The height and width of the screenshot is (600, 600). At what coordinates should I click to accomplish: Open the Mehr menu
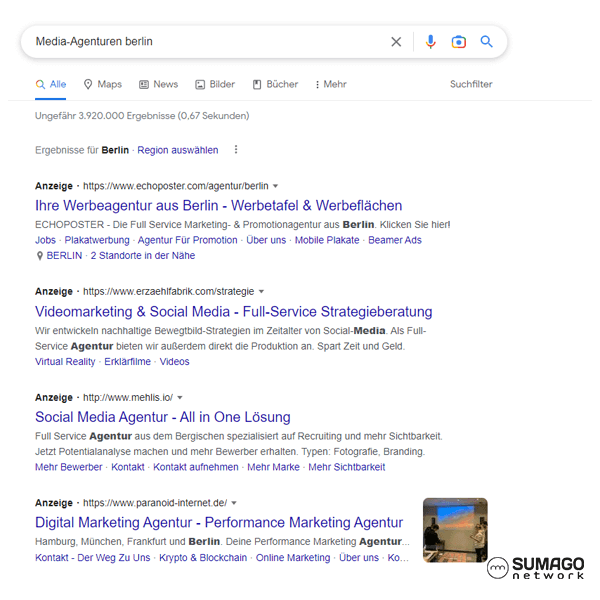(331, 84)
